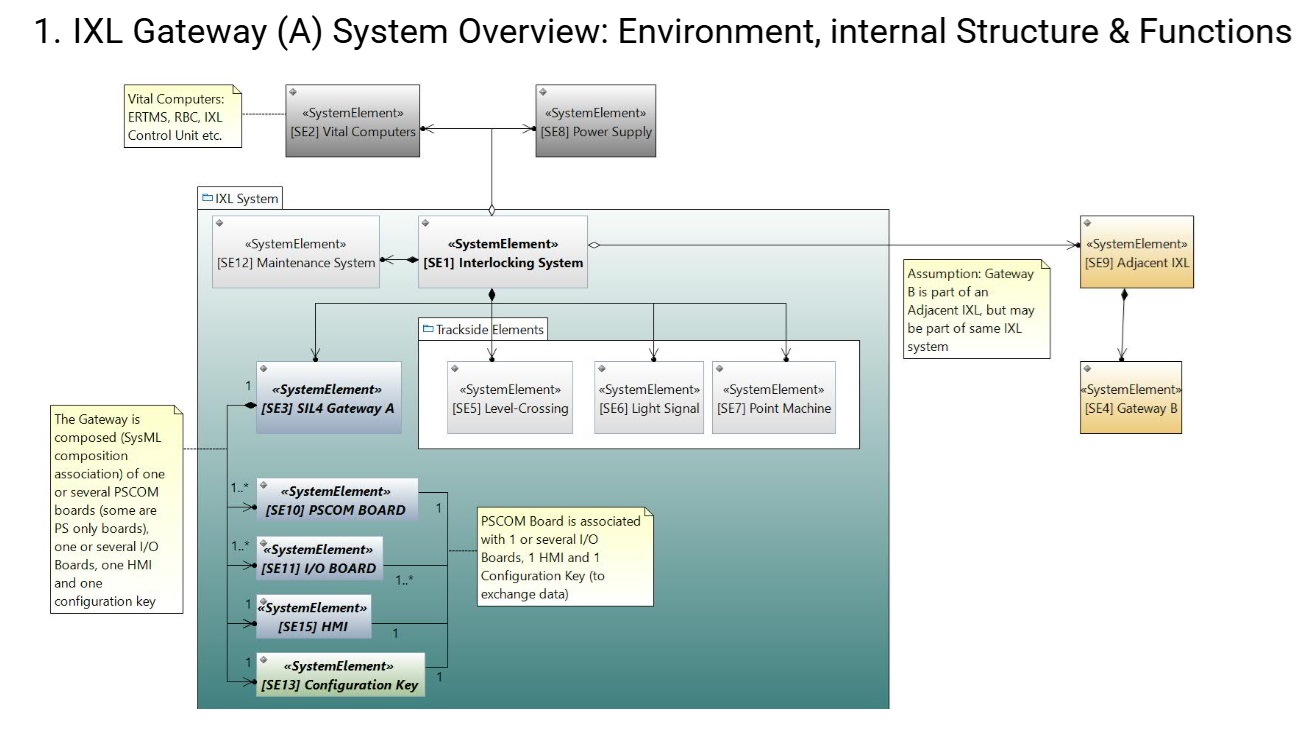Click the [SE4] Gateway B element
1311x750 pixels.
[x=1131, y=397]
